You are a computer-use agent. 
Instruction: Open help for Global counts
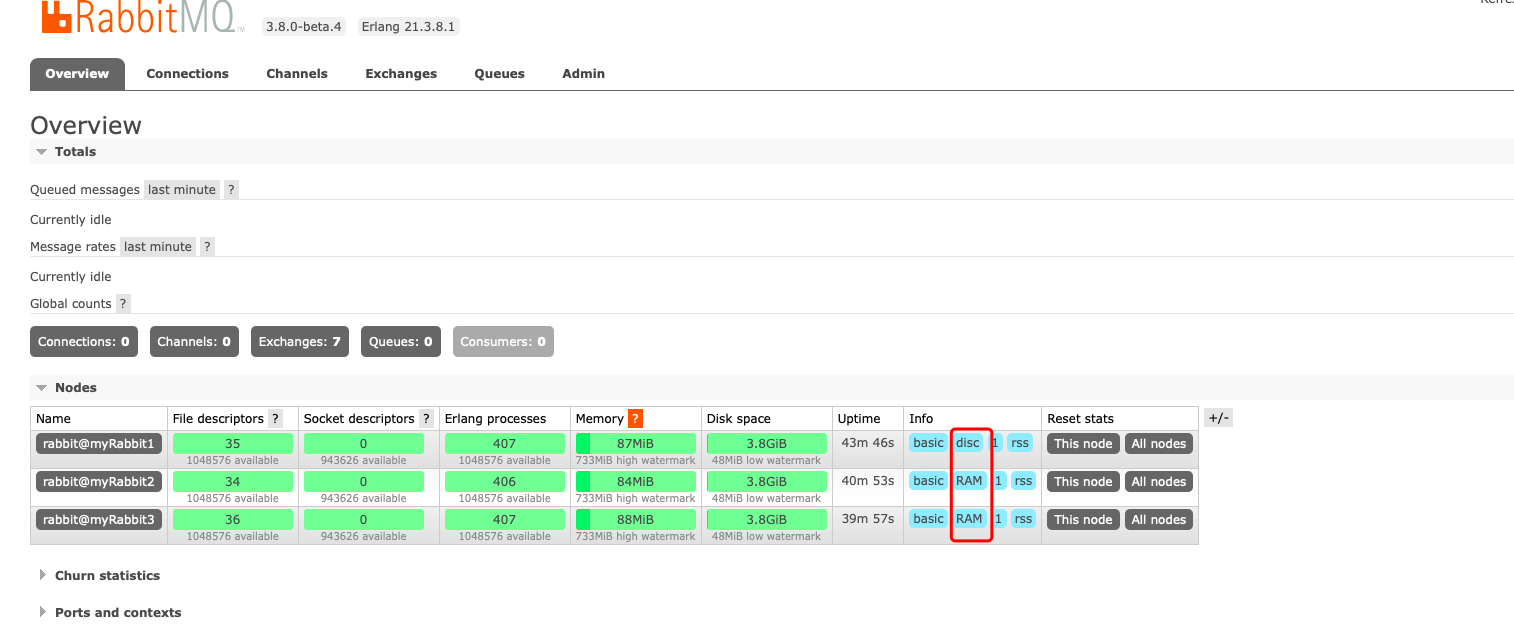pos(123,303)
